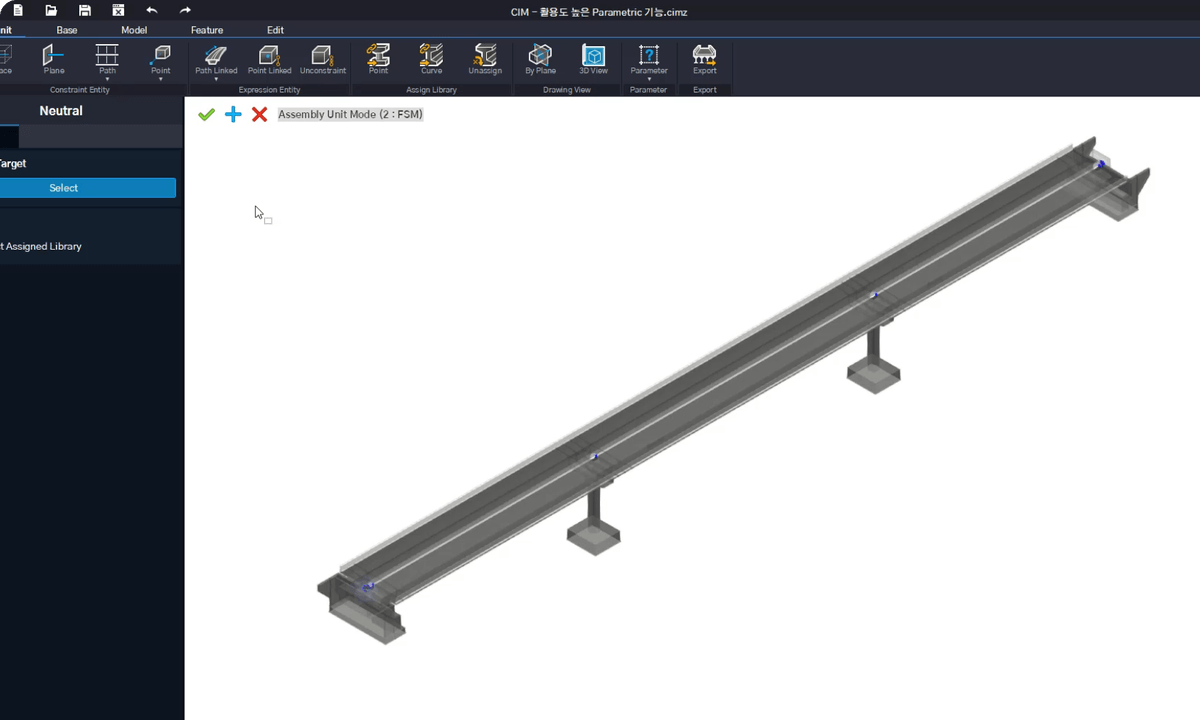Open the By Plane drawing view

click(540, 58)
